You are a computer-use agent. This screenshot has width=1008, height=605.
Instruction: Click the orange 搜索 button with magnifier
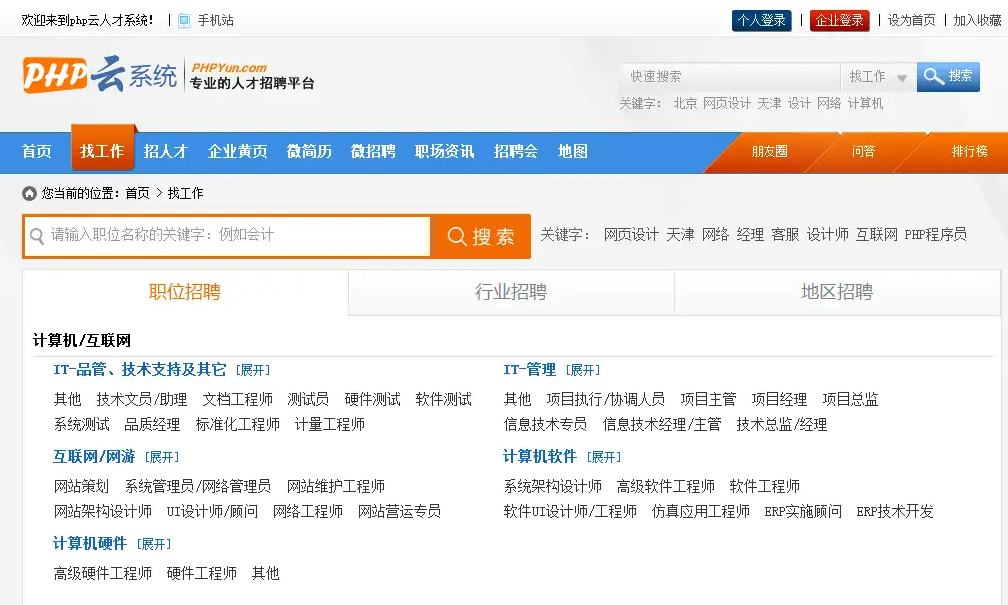pos(481,236)
